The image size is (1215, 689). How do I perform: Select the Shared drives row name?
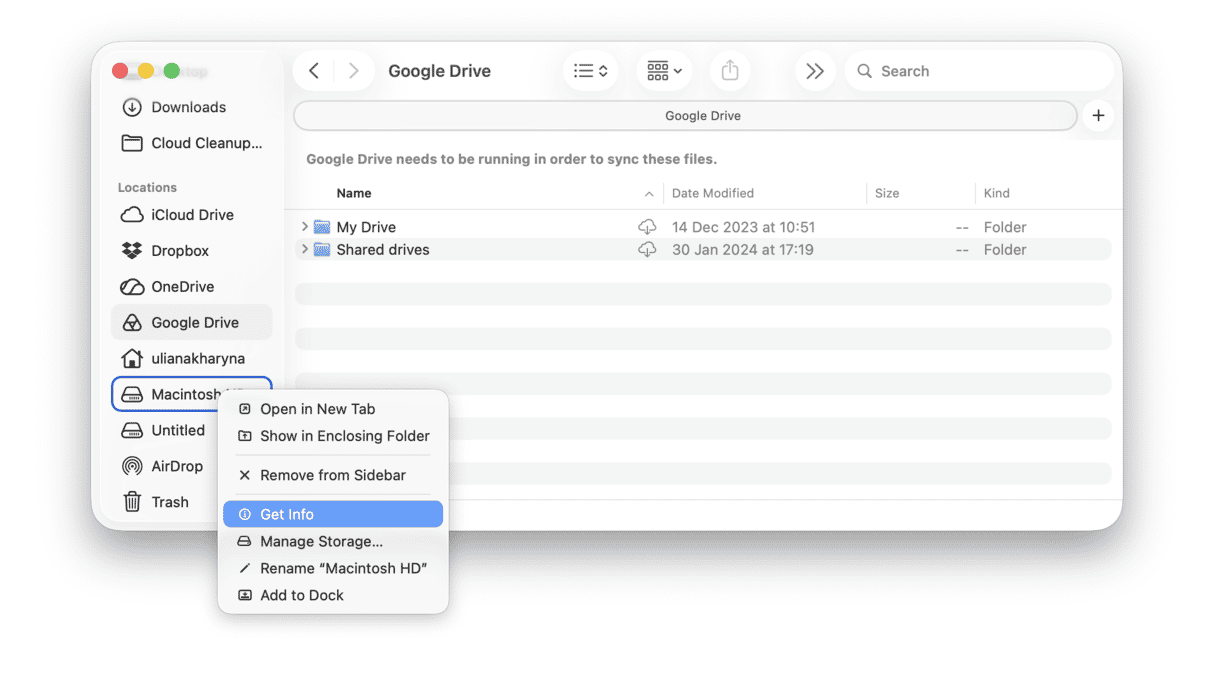pyautogui.click(x=383, y=250)
